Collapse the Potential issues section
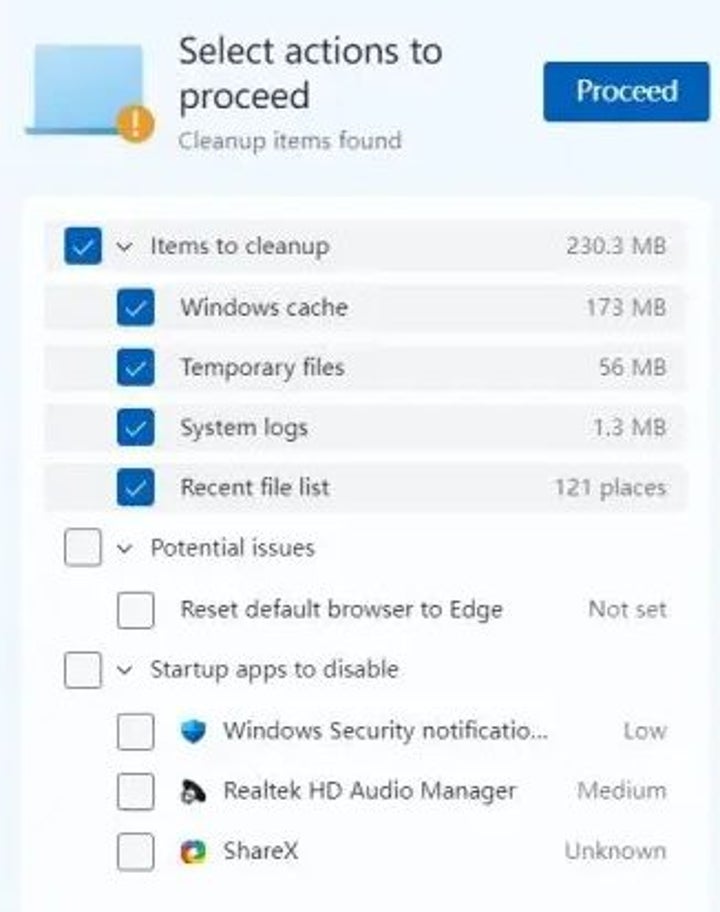The width and height of the screenshot is (720, 912). (x=124, y=549)
